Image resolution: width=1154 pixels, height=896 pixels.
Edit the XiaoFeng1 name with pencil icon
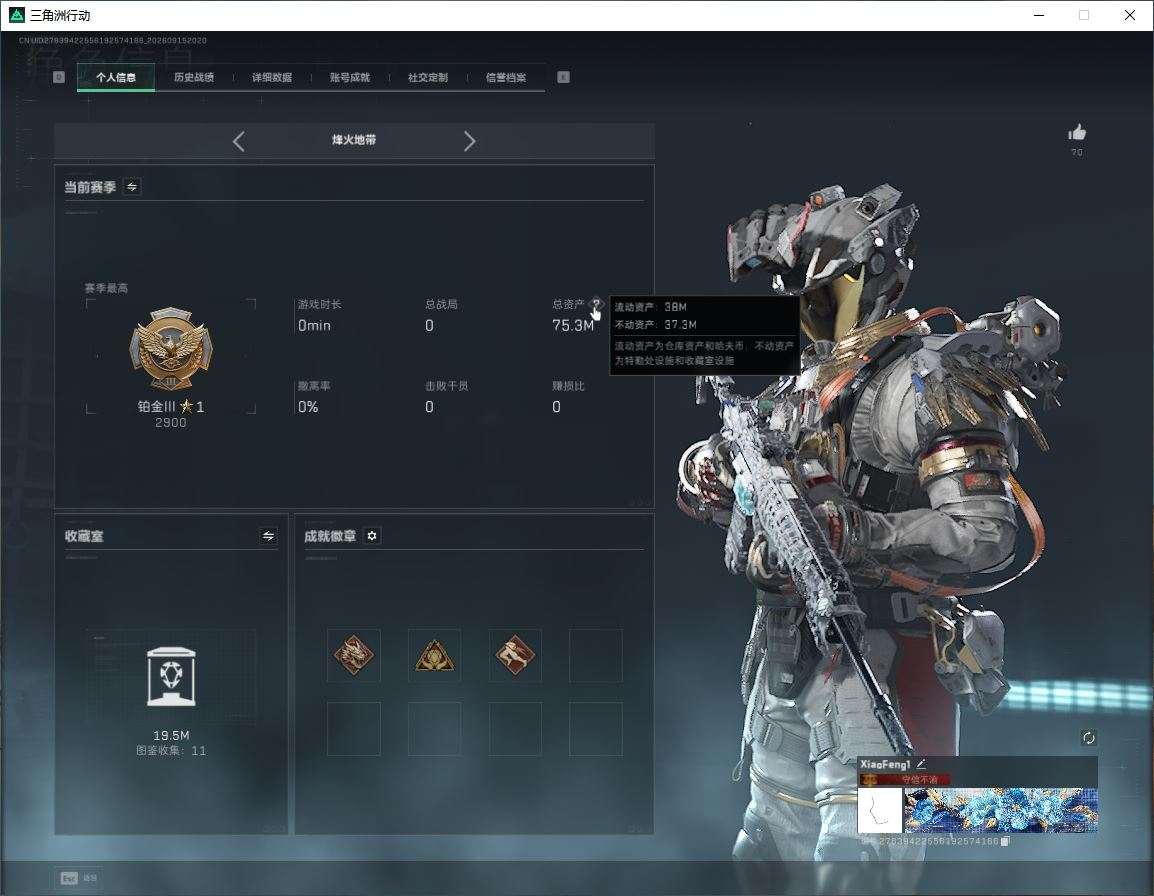pyautogui.click(x=921, y=764)
